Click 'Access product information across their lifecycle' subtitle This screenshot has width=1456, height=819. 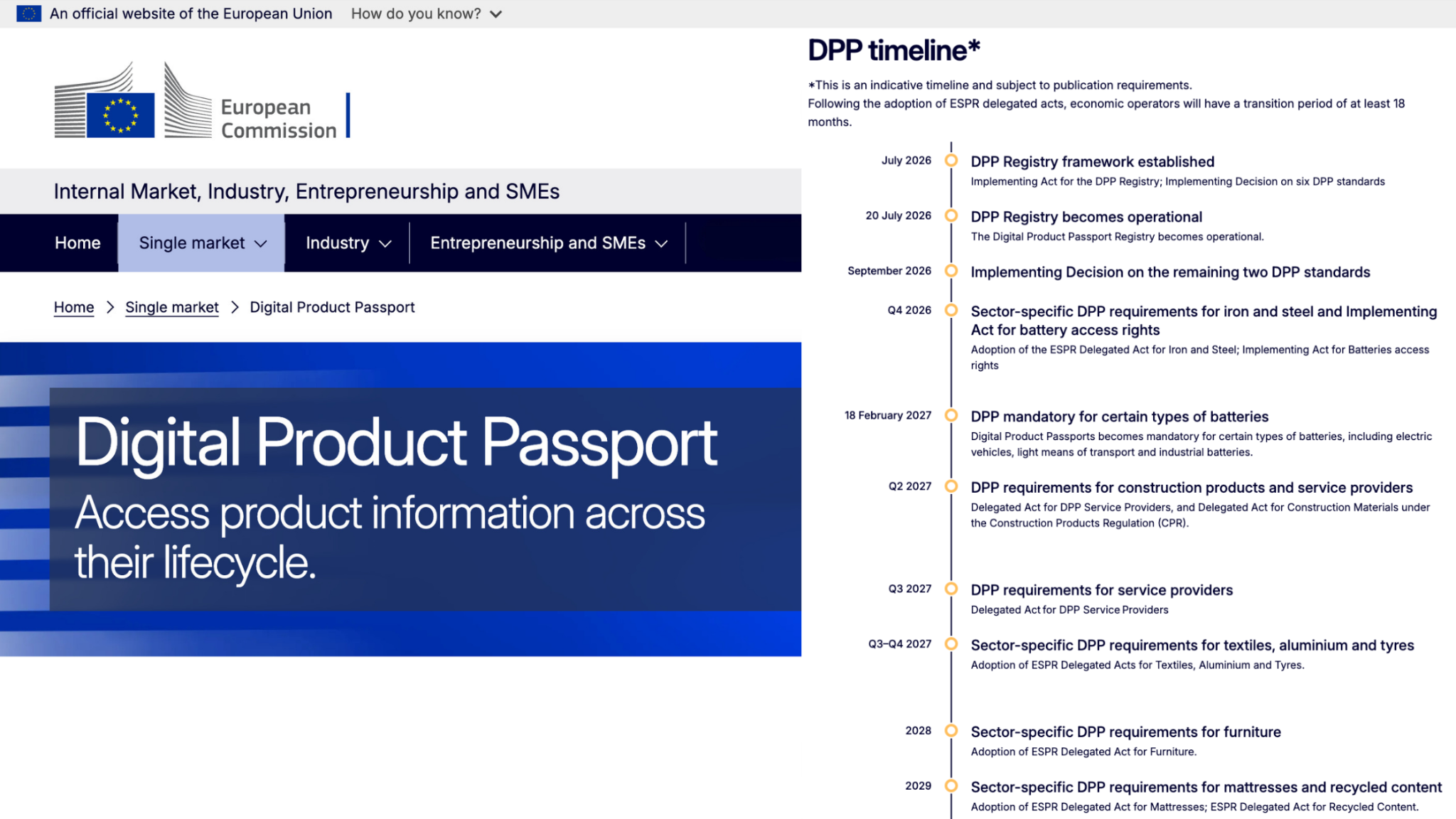tap(390, 537)
